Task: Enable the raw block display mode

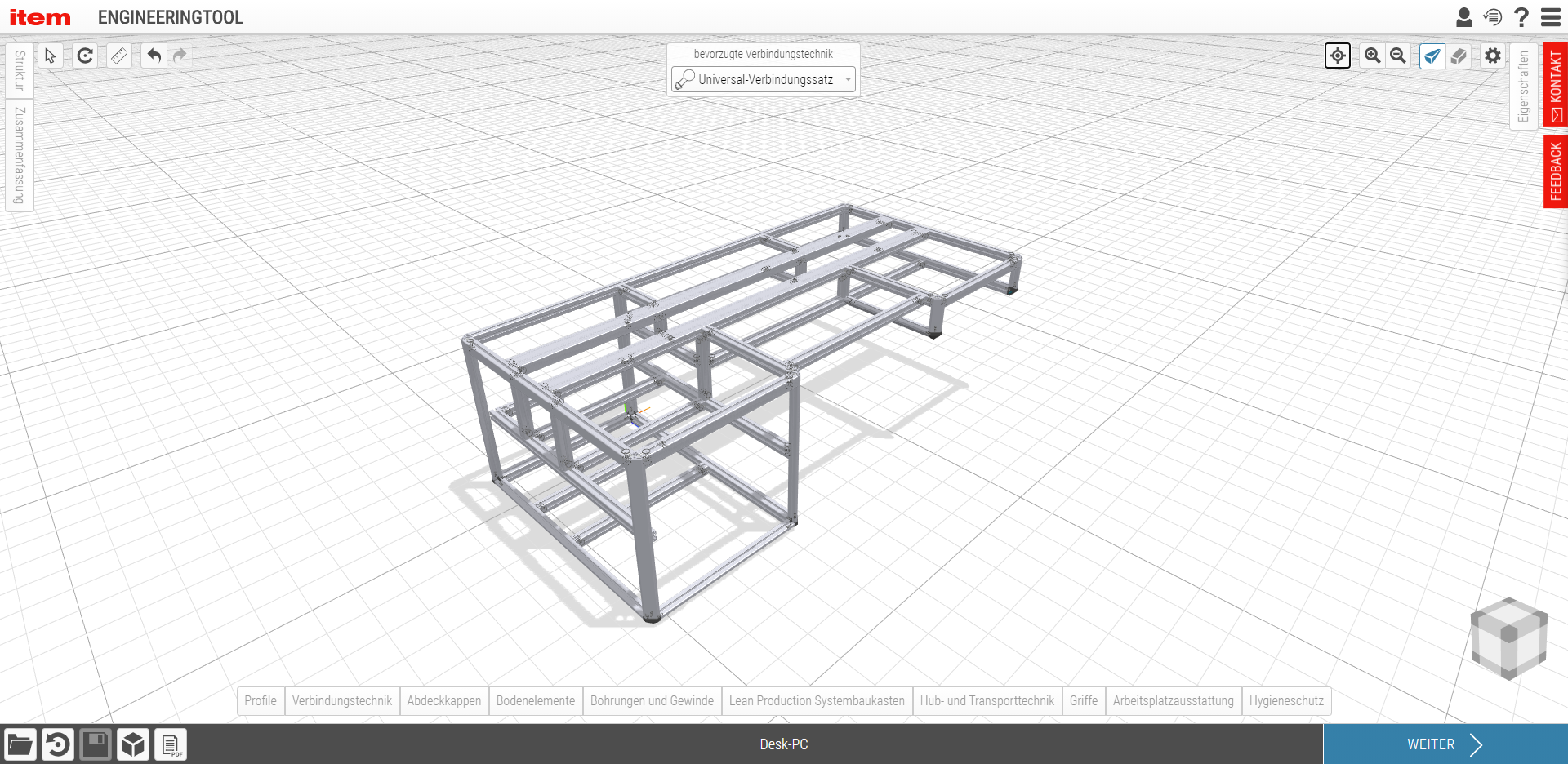Action: 1459,56
